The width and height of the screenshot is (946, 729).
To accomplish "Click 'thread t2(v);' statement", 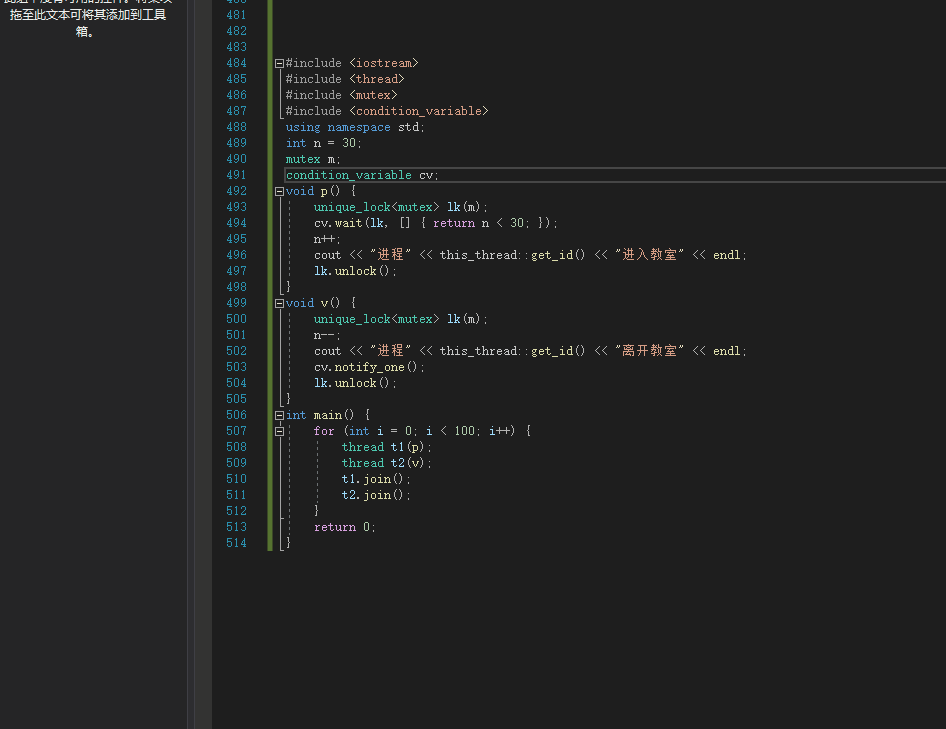I will [x=387, y=463].
